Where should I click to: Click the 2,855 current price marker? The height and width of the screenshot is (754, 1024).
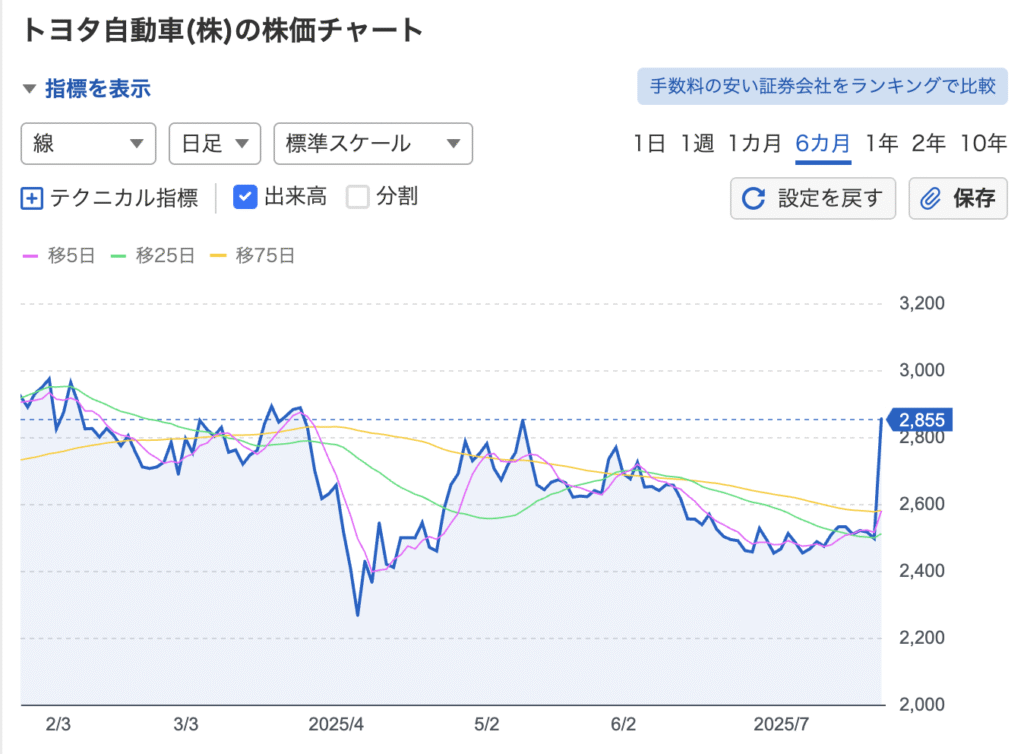[921, 420]
